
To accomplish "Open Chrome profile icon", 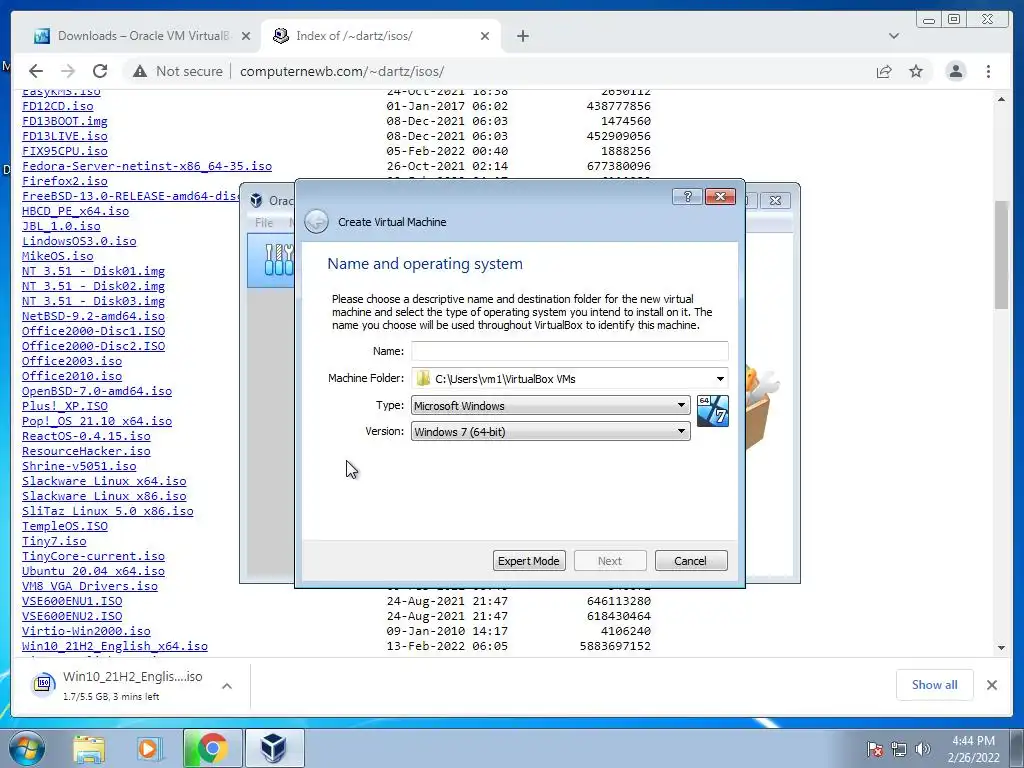I will pos(955,71).
